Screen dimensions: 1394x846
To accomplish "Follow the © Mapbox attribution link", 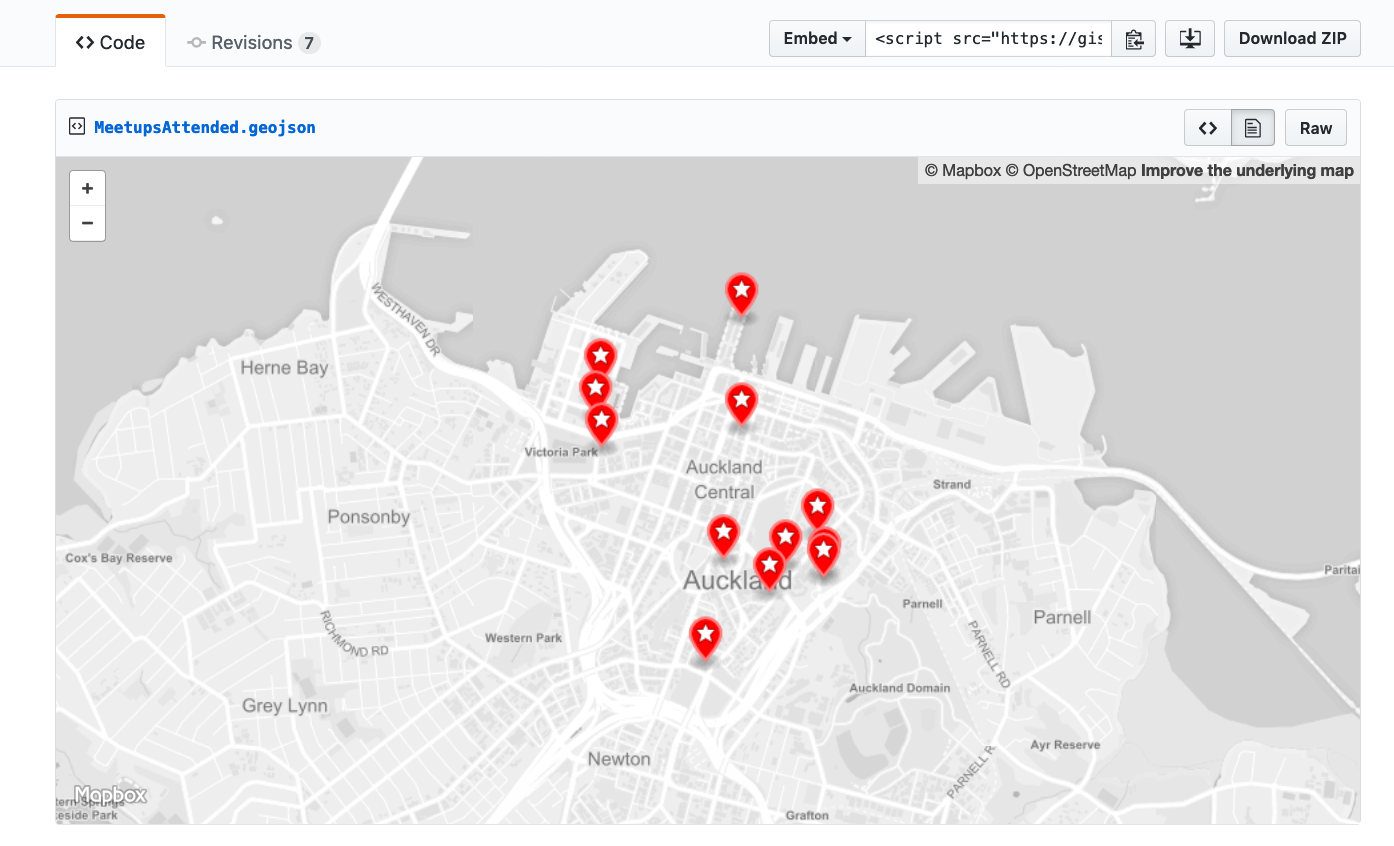I will [962, 170].
